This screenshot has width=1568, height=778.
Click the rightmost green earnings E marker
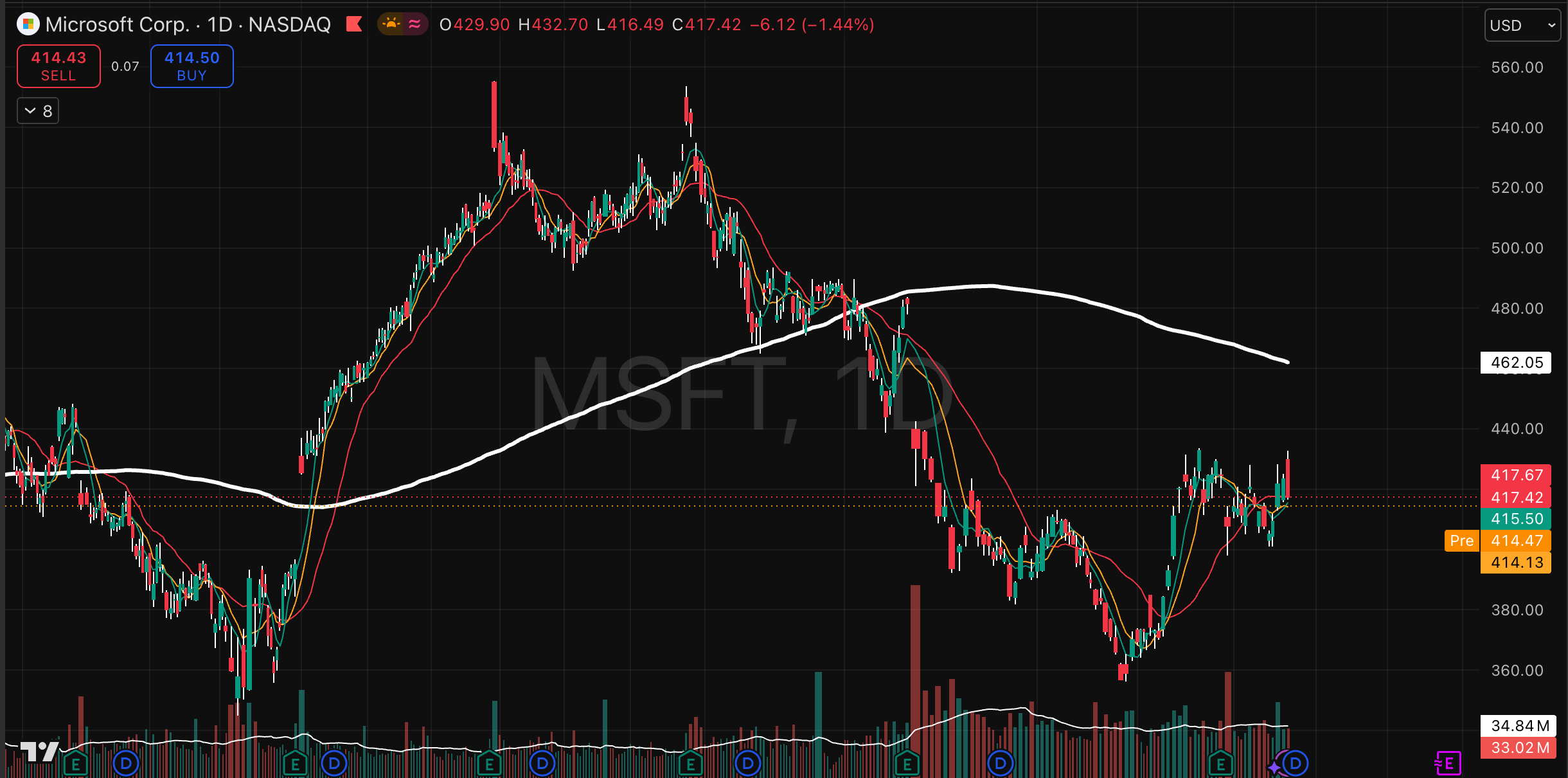(1220, 764)
